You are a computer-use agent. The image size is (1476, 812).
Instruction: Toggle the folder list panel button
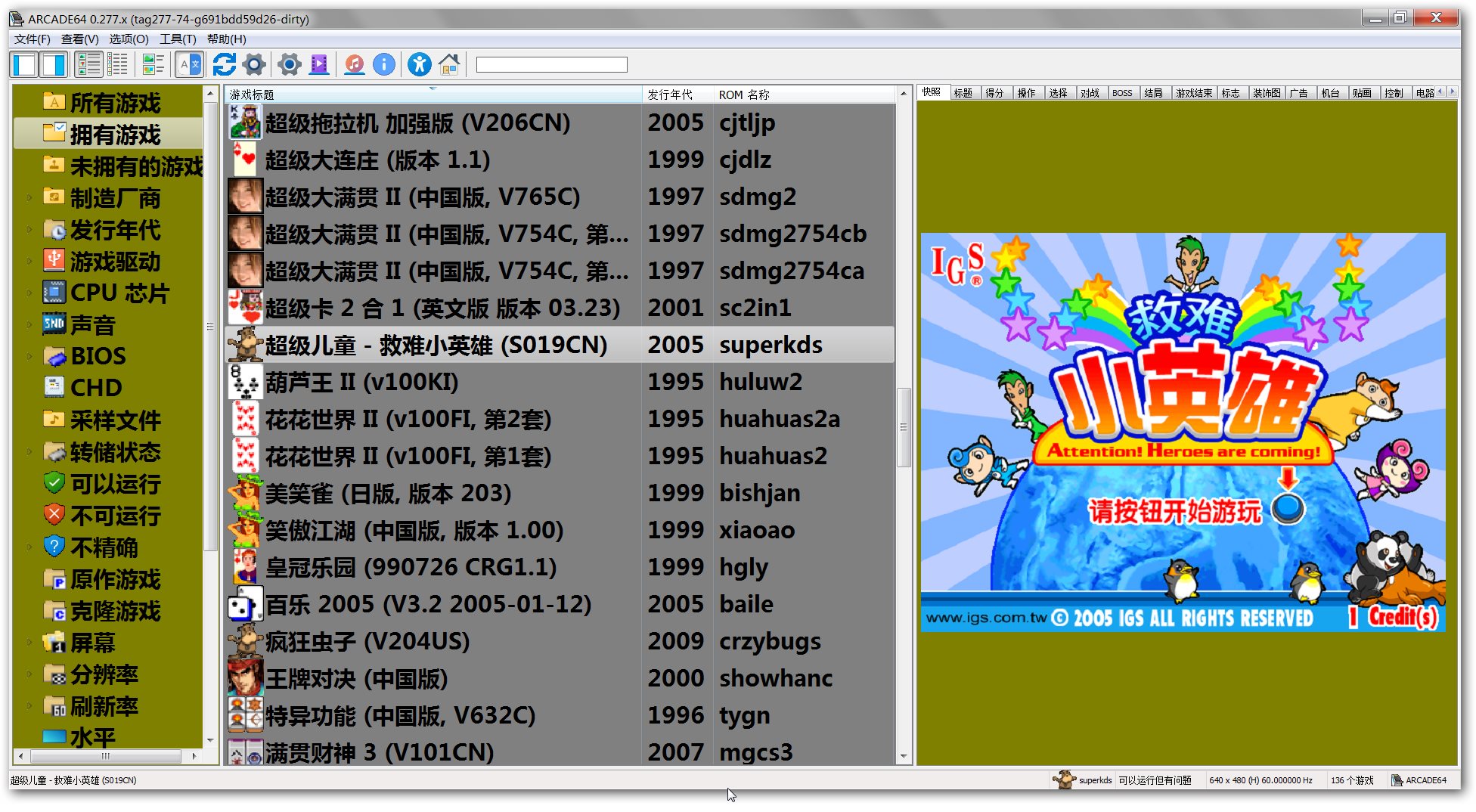24,65
